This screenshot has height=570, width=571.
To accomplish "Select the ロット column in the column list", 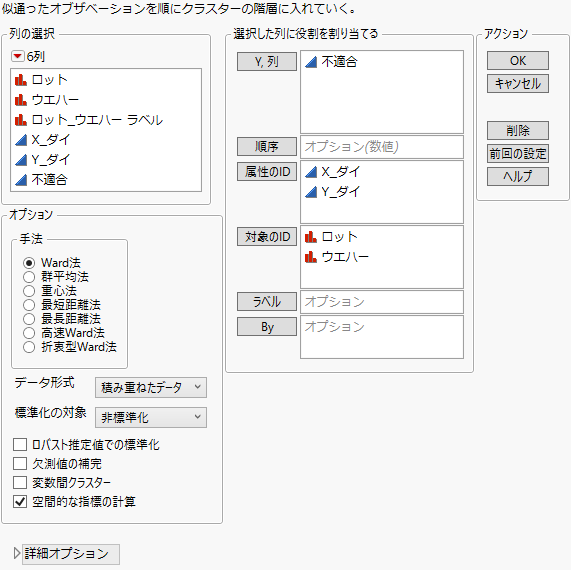I will 50,80.
